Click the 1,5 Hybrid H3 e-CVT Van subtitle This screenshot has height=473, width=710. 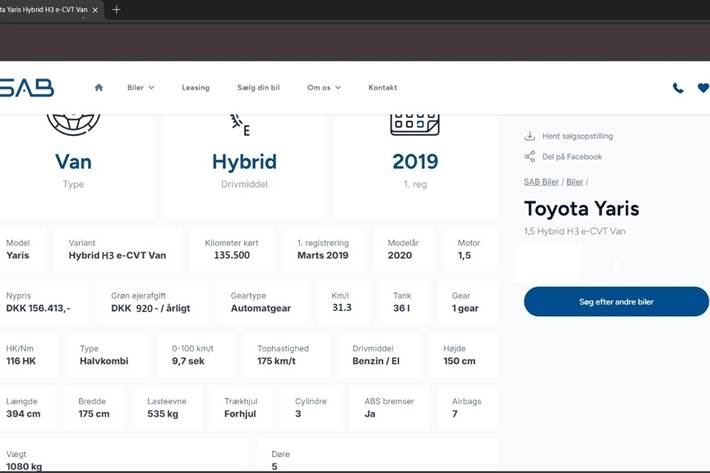(x=575, y=231)
